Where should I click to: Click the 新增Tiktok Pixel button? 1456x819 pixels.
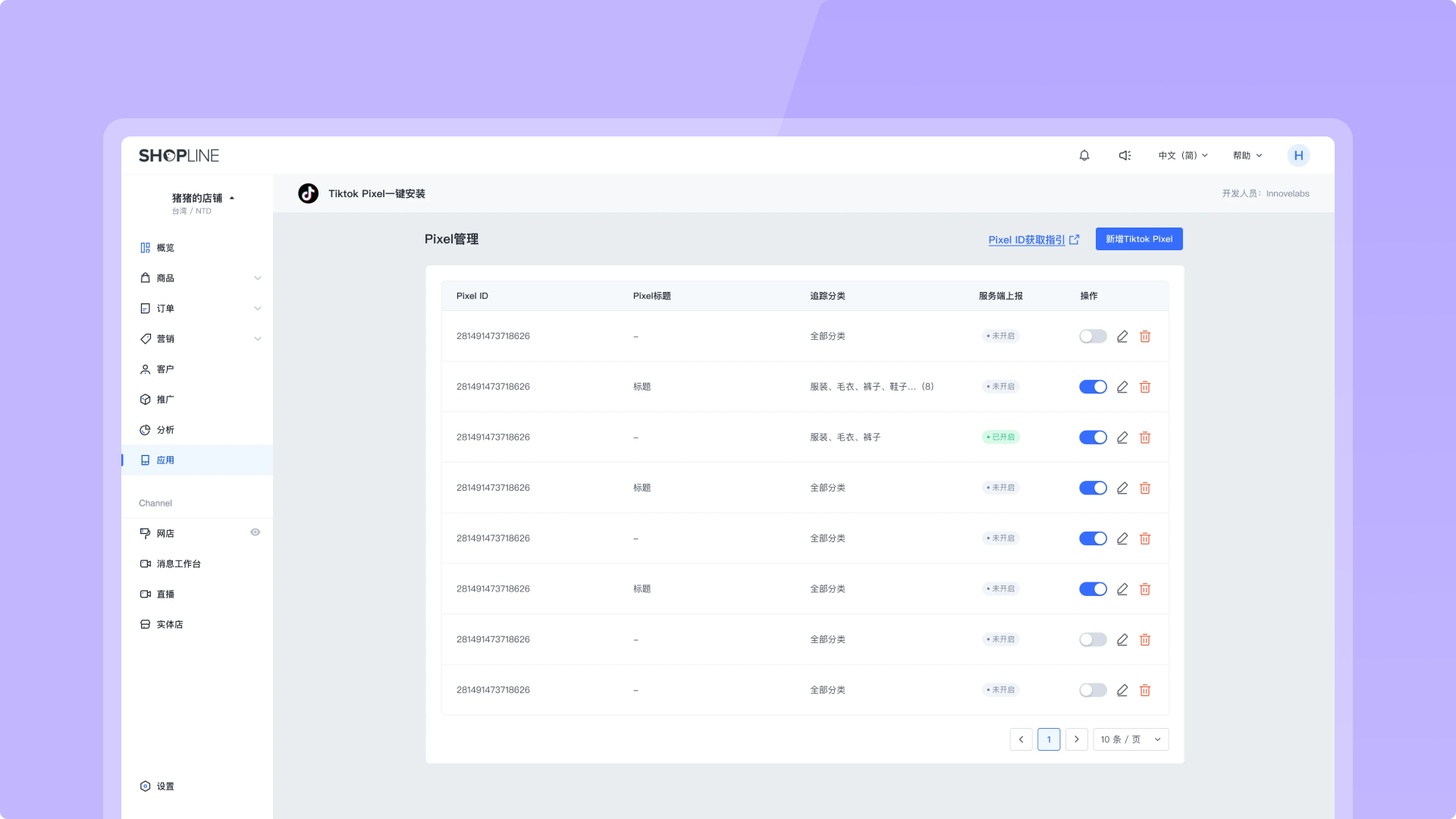tap(1138, 239)
